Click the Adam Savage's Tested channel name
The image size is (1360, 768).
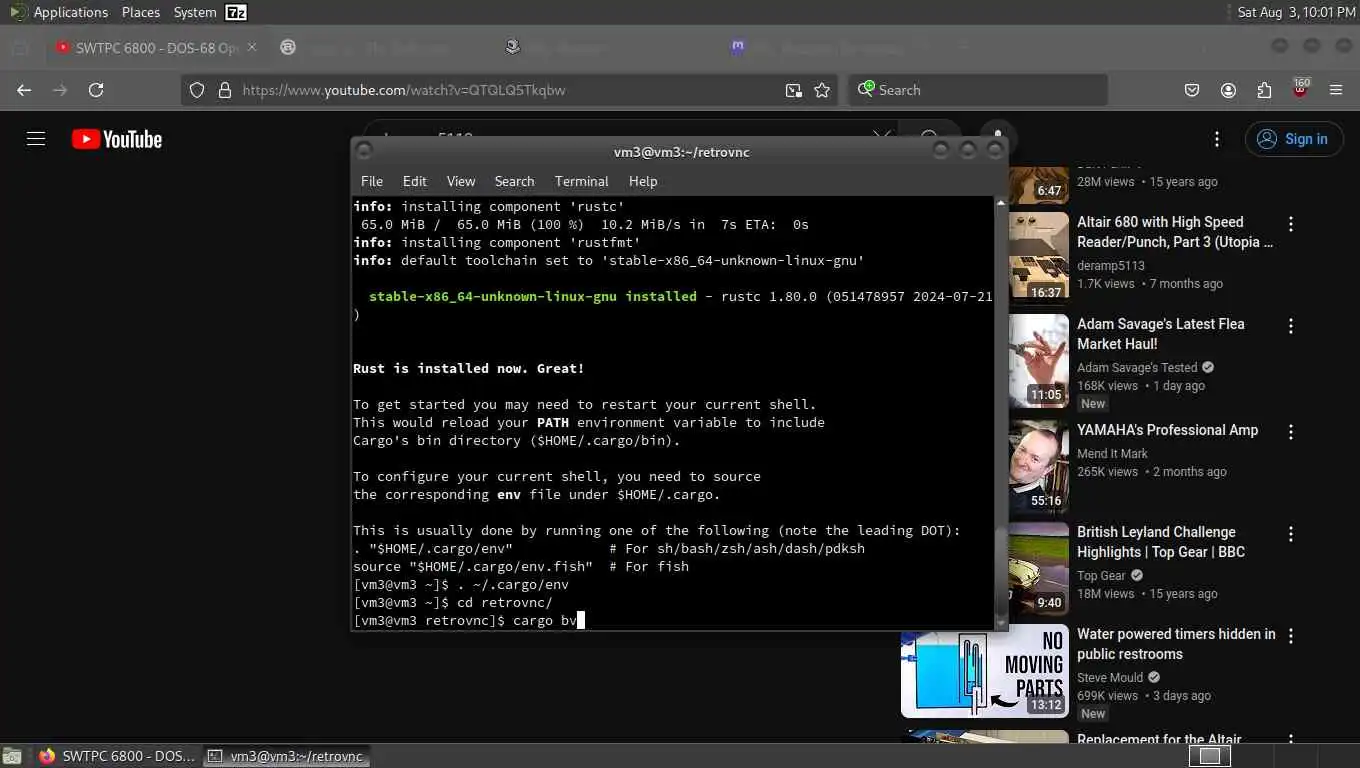1137,367
